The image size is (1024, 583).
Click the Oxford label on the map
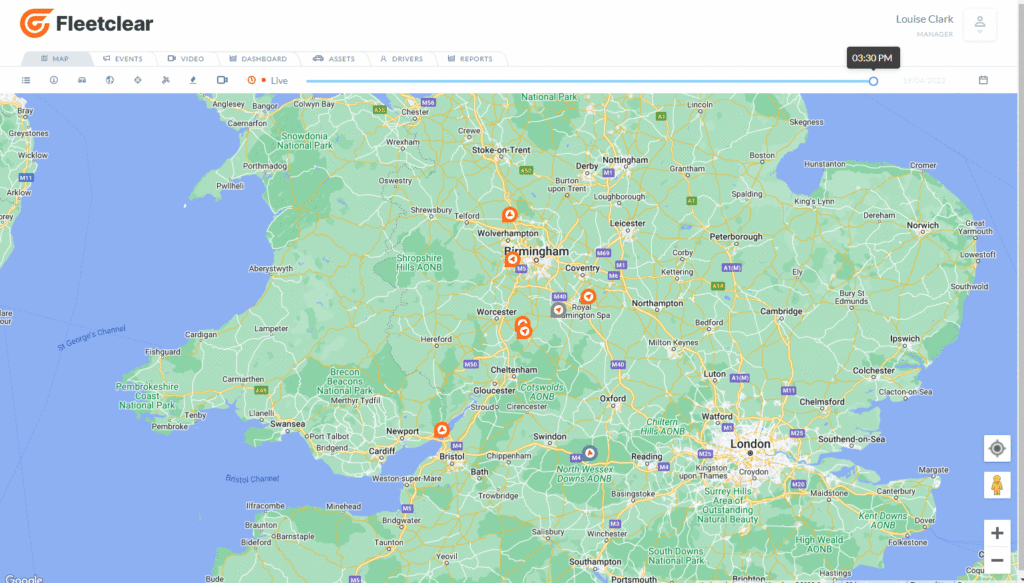pyautogui.click(x=613, y=398)
